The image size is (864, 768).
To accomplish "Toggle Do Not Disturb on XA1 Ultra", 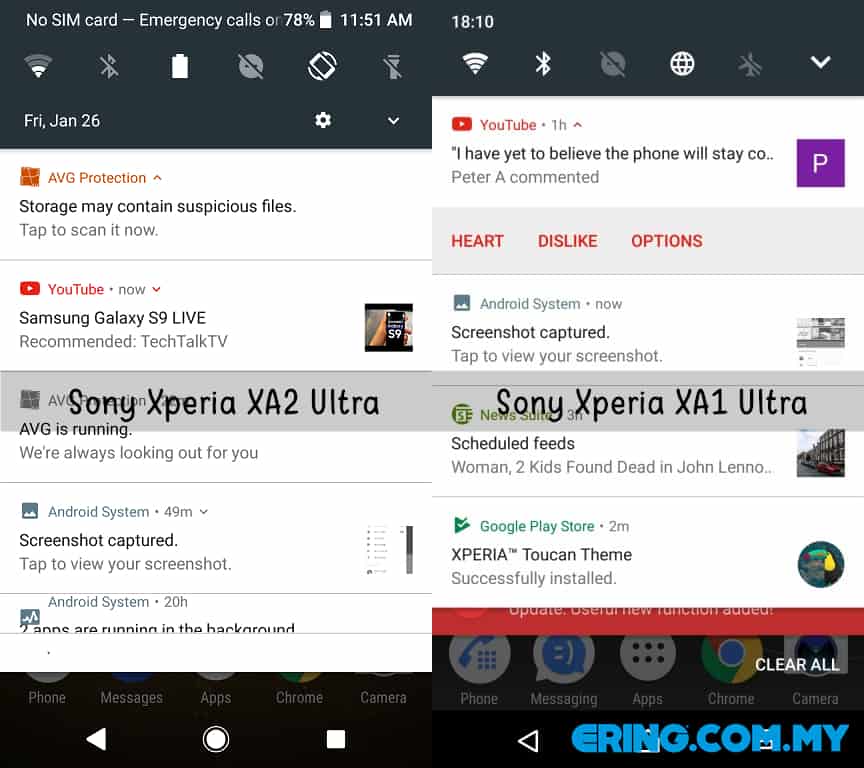I will 613,64.
